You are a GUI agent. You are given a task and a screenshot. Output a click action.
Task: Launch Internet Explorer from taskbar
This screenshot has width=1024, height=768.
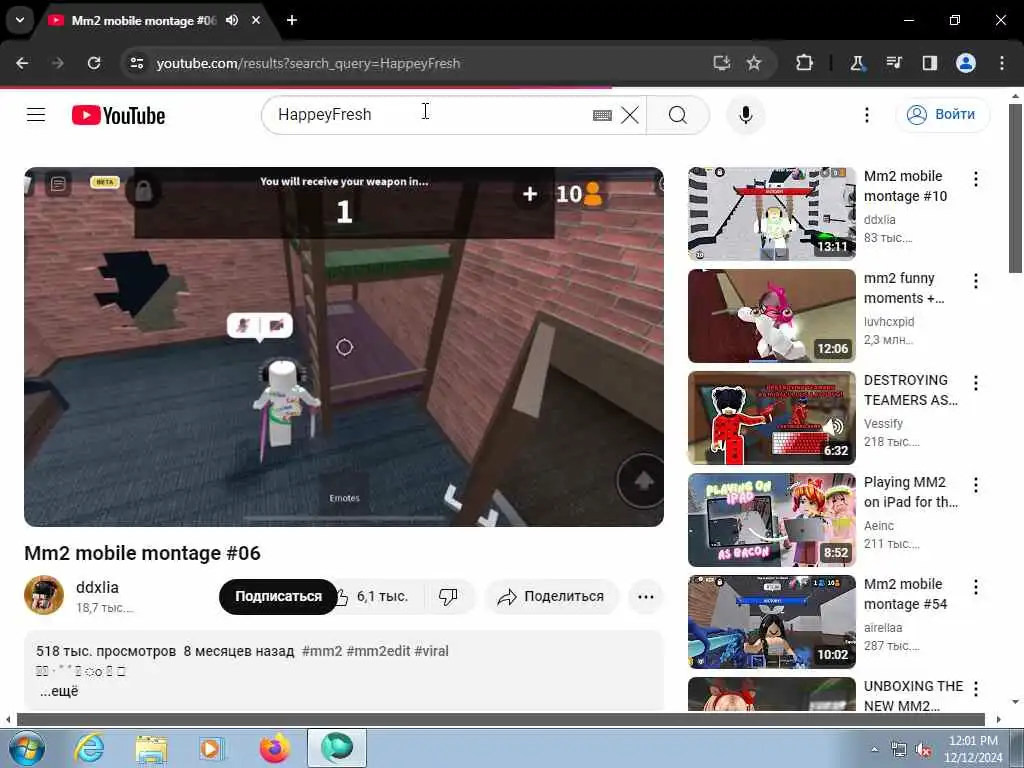tap(89, 748)
